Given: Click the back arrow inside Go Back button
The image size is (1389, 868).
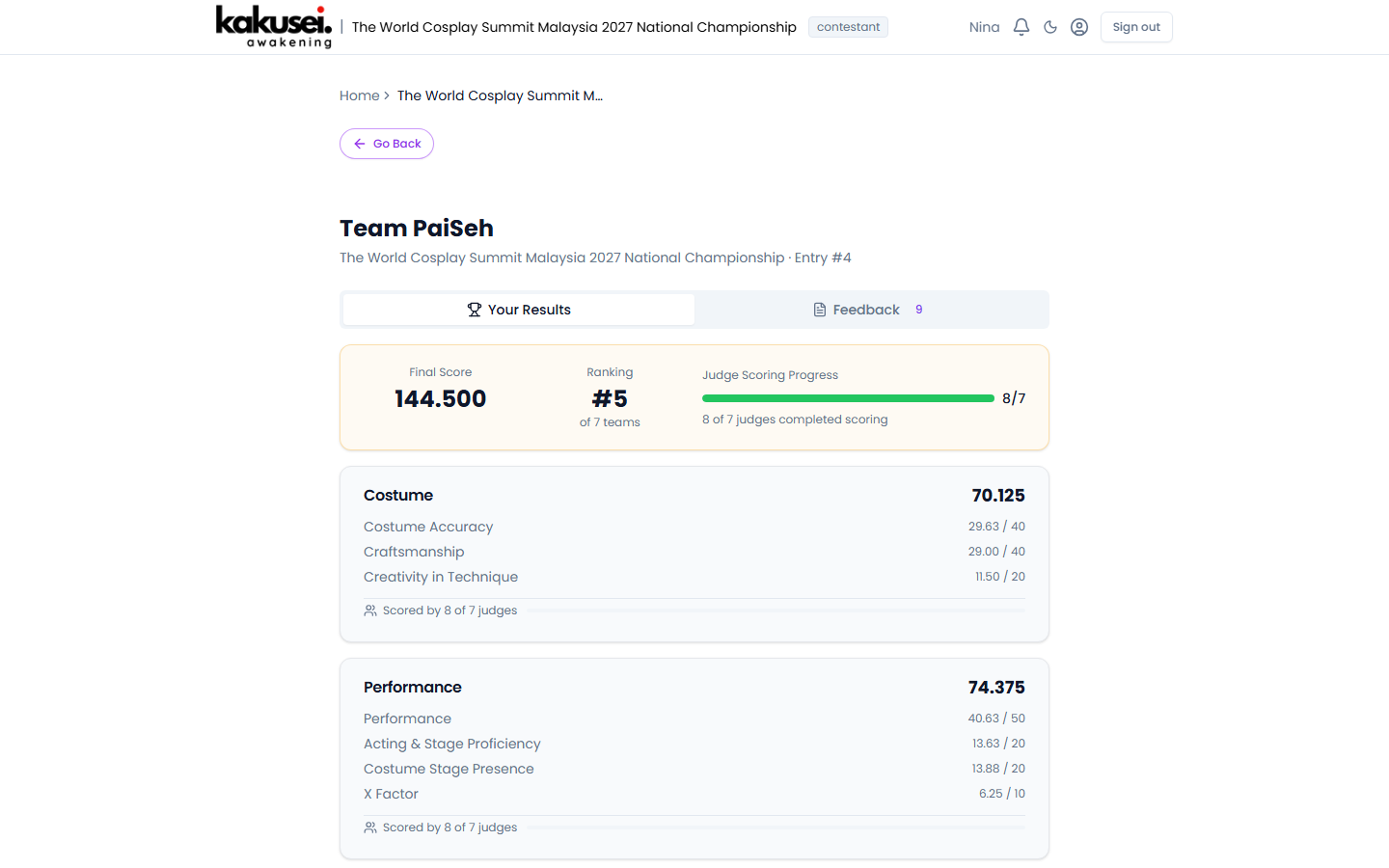Looking at the screenshot, I should 359,143.
